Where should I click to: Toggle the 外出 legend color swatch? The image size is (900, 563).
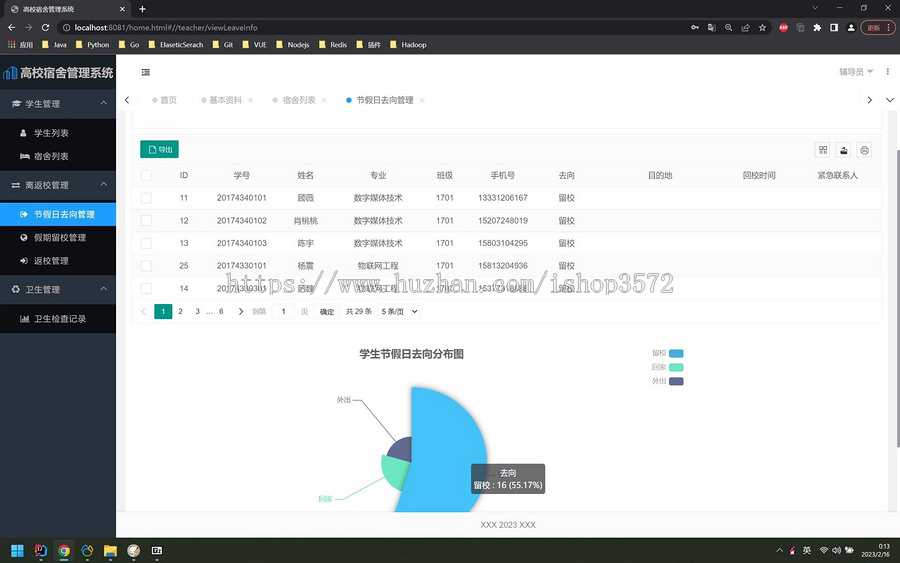(x=676, y=381)
